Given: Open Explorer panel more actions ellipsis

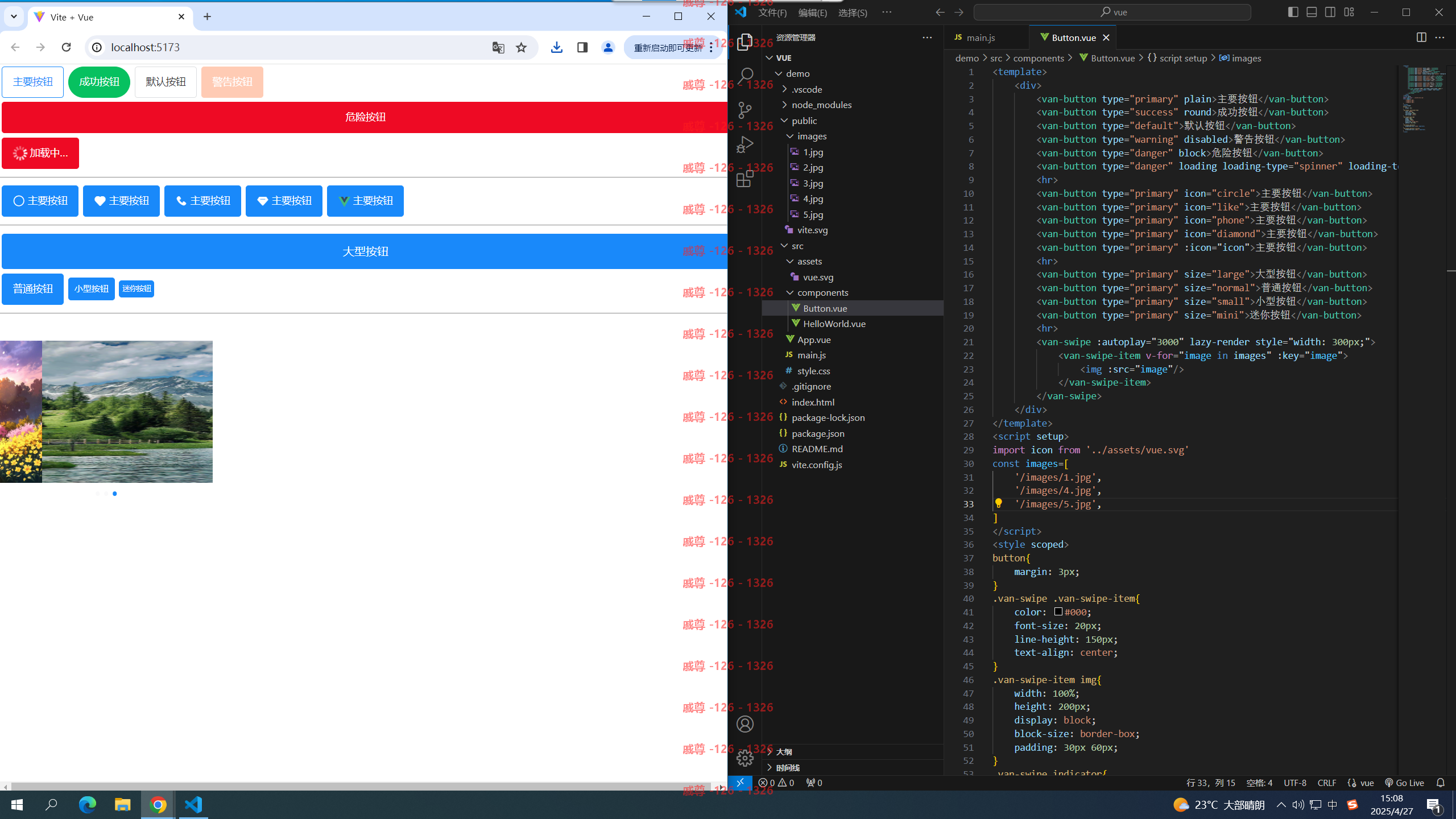Looking at the screenshot, I should [x=927, y=38].
